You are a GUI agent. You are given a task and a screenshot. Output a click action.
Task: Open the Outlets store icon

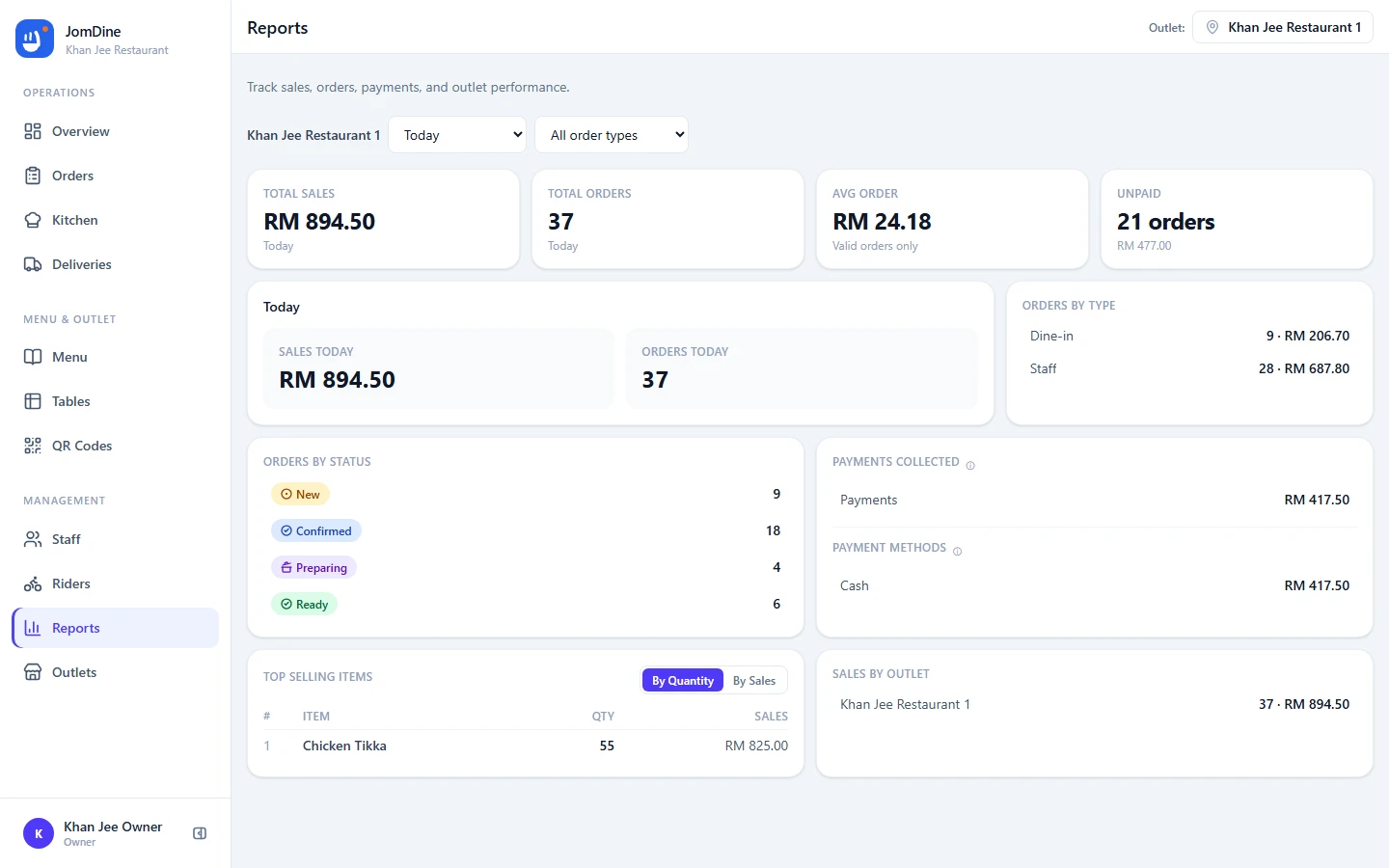(x=33, y=672)
